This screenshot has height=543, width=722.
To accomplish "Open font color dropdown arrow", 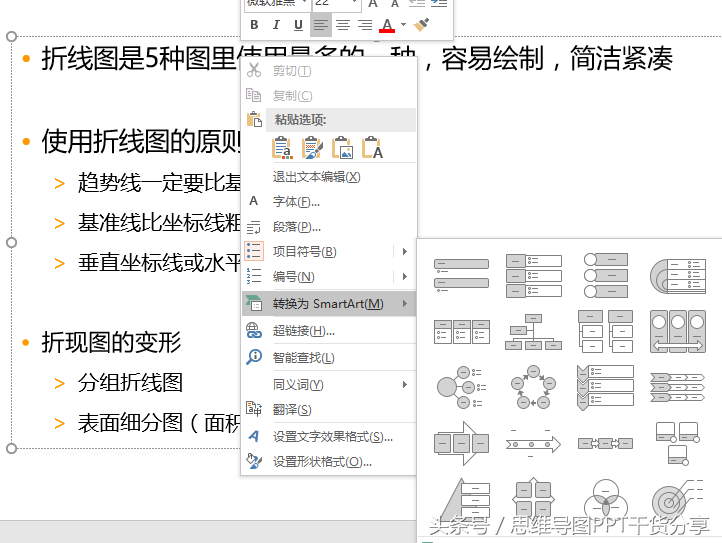I will [x=403, y=25].
